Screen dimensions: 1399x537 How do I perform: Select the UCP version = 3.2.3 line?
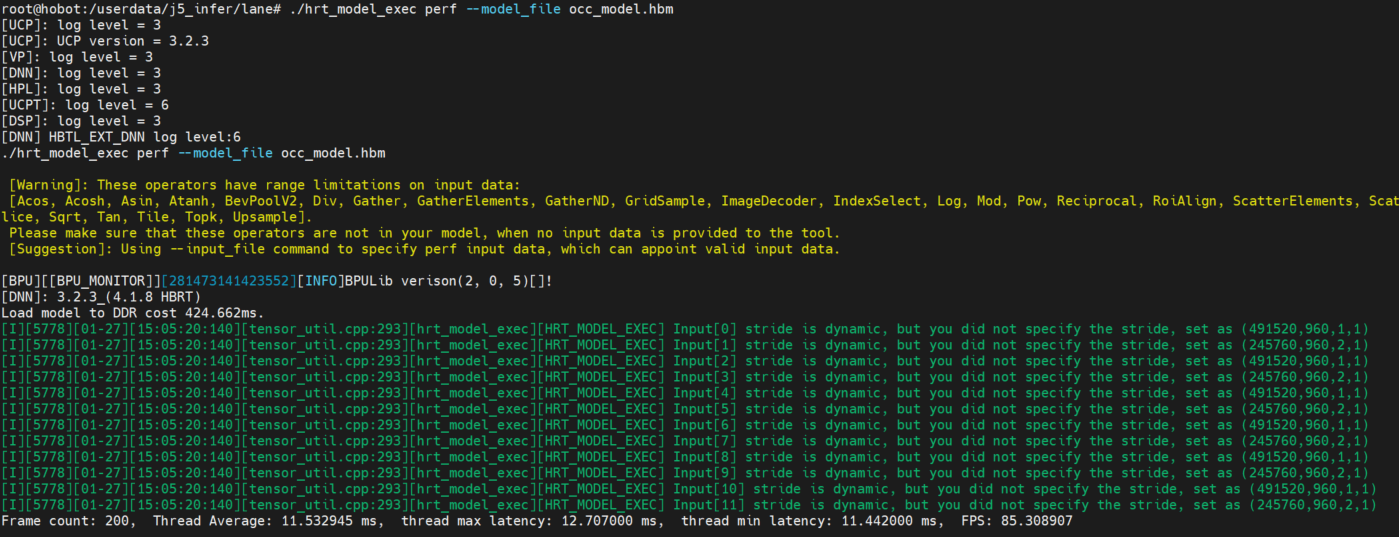[x=105, y=40]
